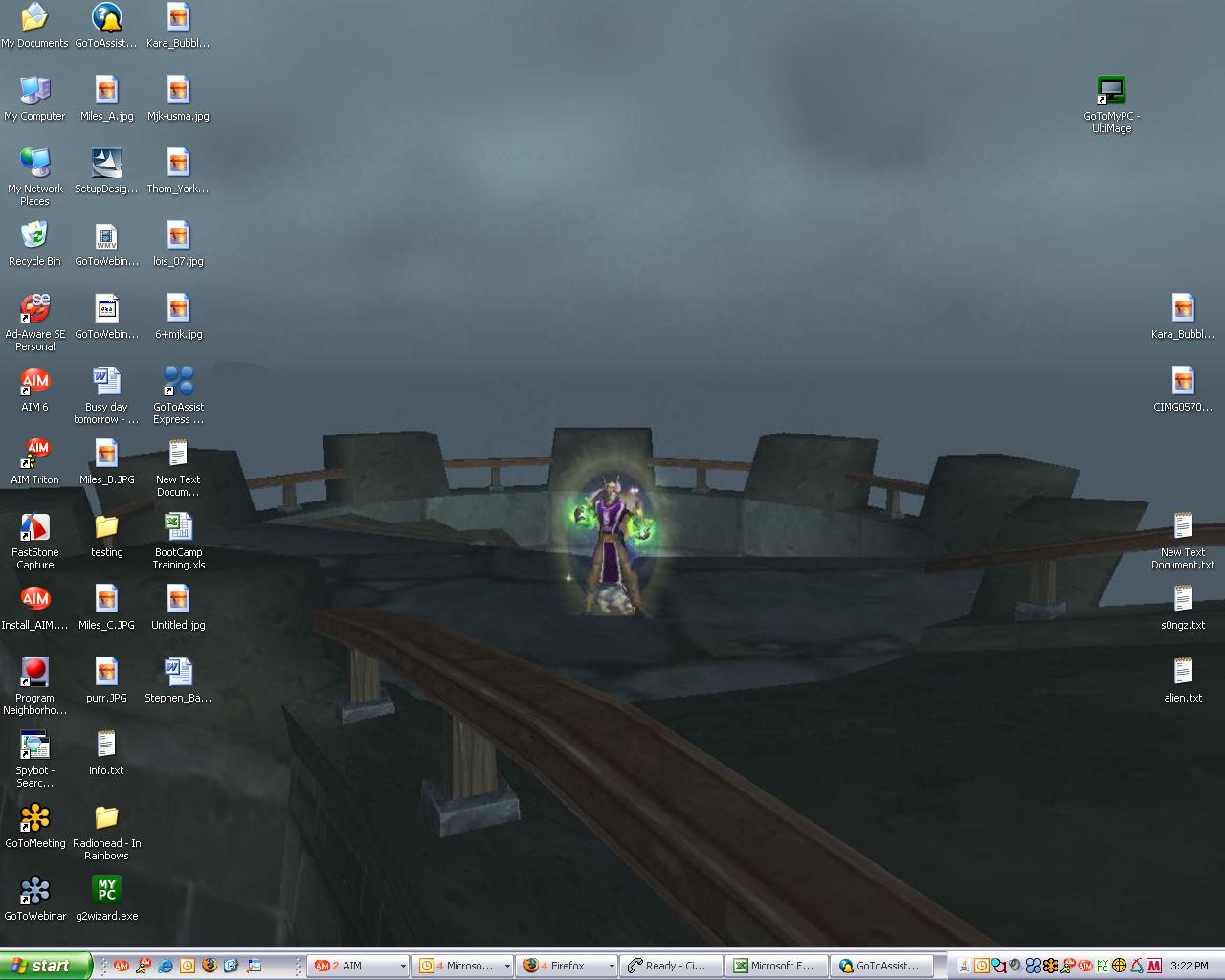Click the system clock showing 3:22 PM
The width and height of the screenshot is (1225, 980).
(1190, 966)
